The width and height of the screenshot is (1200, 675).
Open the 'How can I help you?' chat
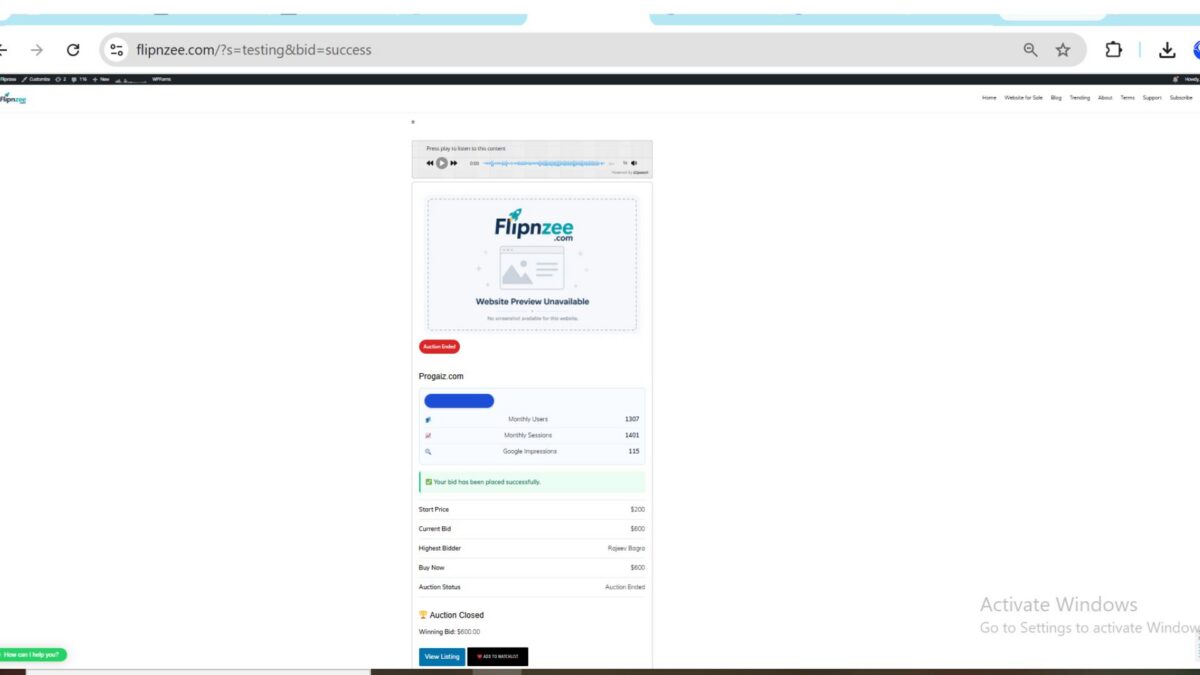(x=33, y=655)
